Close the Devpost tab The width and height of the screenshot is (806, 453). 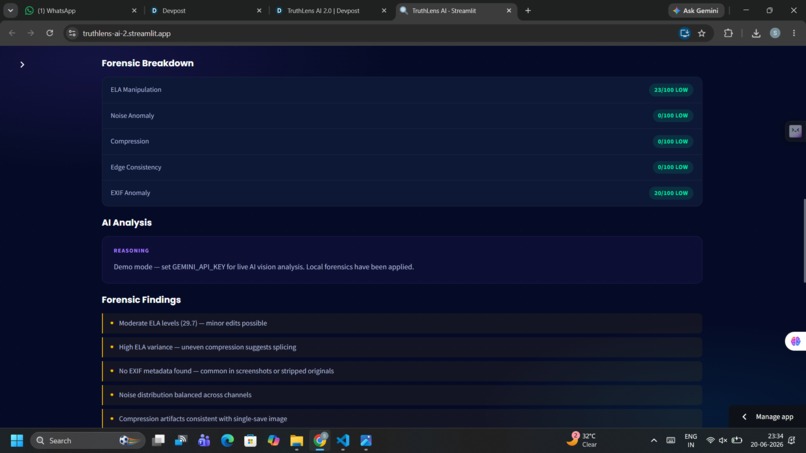(x=259, y=10)
